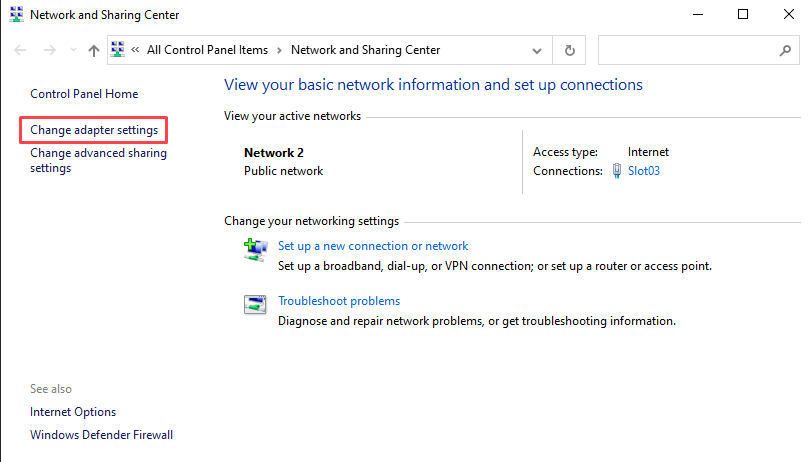812x462 pixels.
Task: Refresh the Network and Sharing Center view
Action: click(570, 50)
